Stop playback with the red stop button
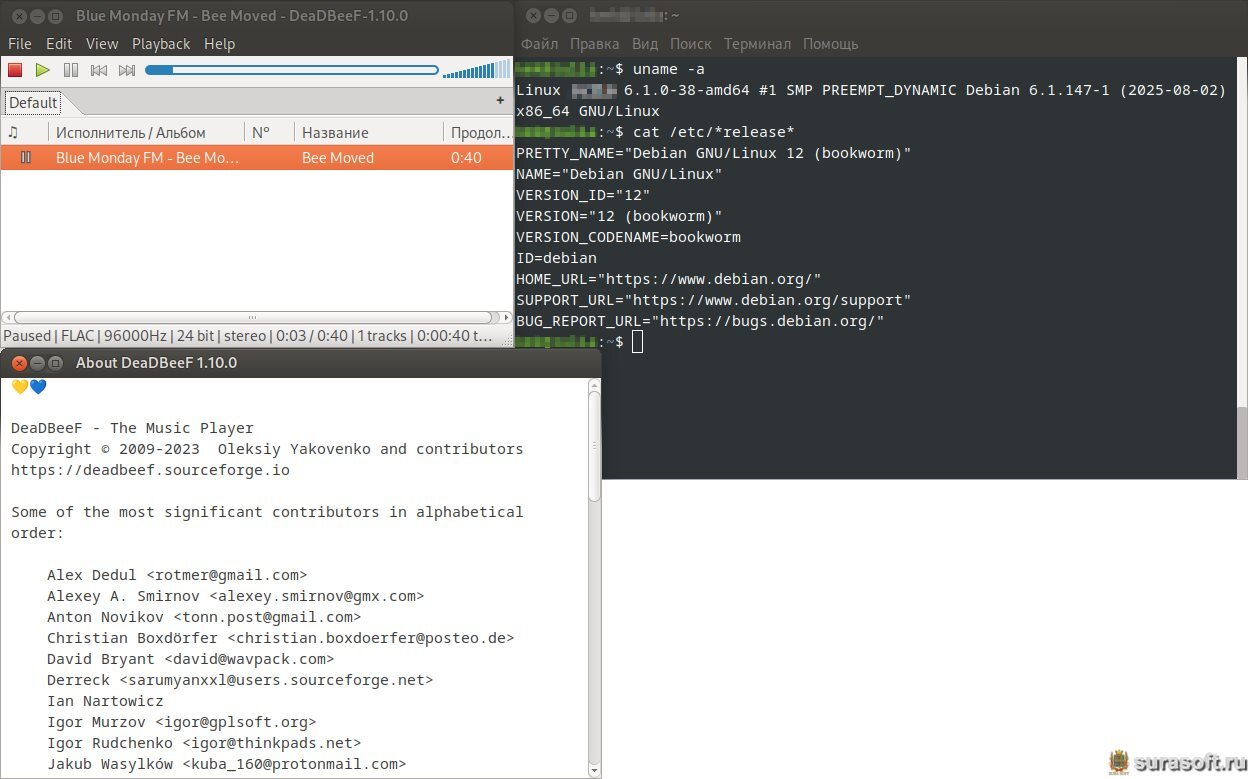The width and height of the screenshot is (1248, 779). coord(15,70)
